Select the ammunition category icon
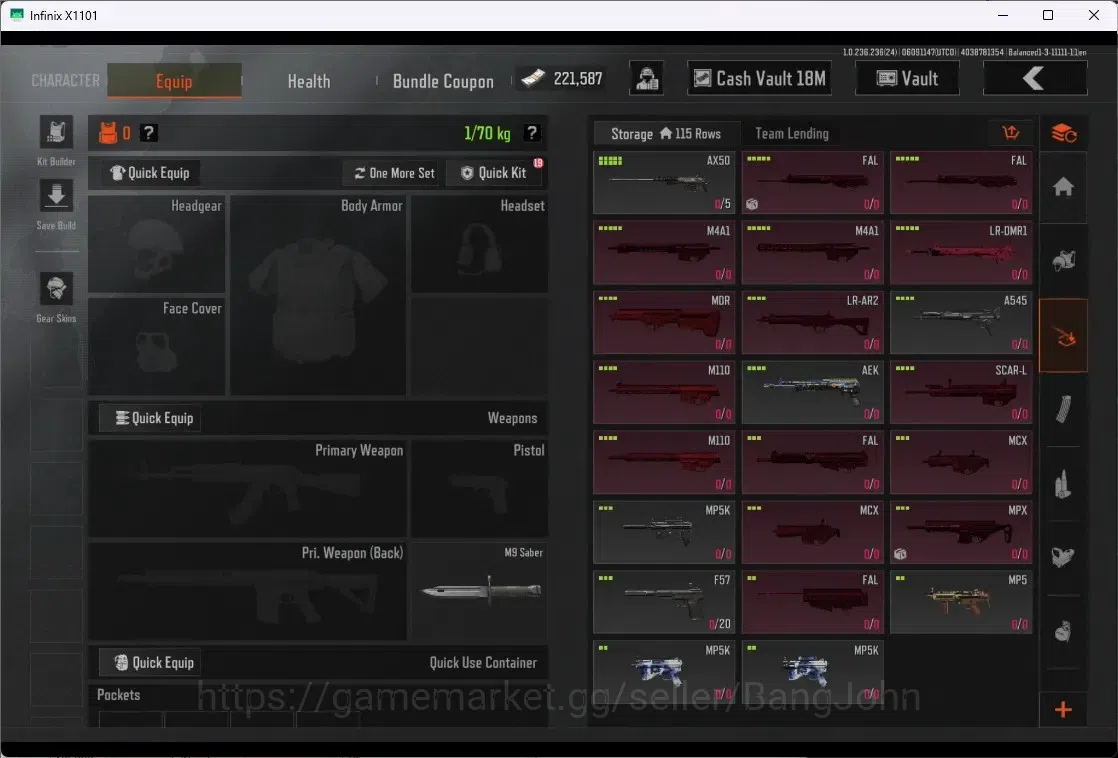This screenshot has height=758, width=1118. [1063, 484]
